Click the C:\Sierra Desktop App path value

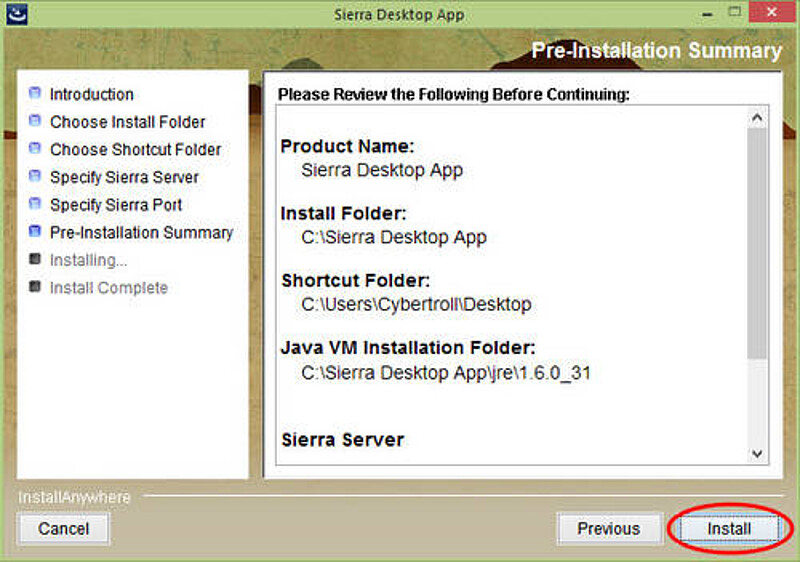[x=394, y=237]
